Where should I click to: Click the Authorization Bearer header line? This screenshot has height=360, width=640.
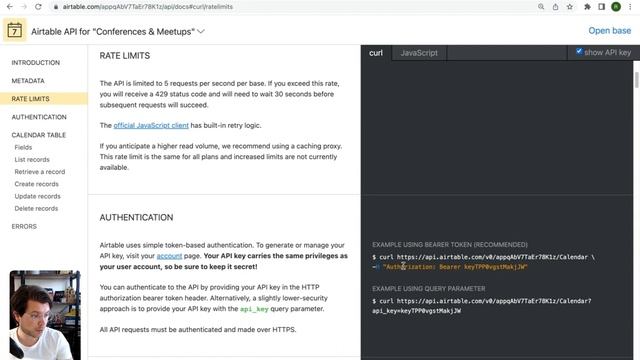tap(450, 267)
